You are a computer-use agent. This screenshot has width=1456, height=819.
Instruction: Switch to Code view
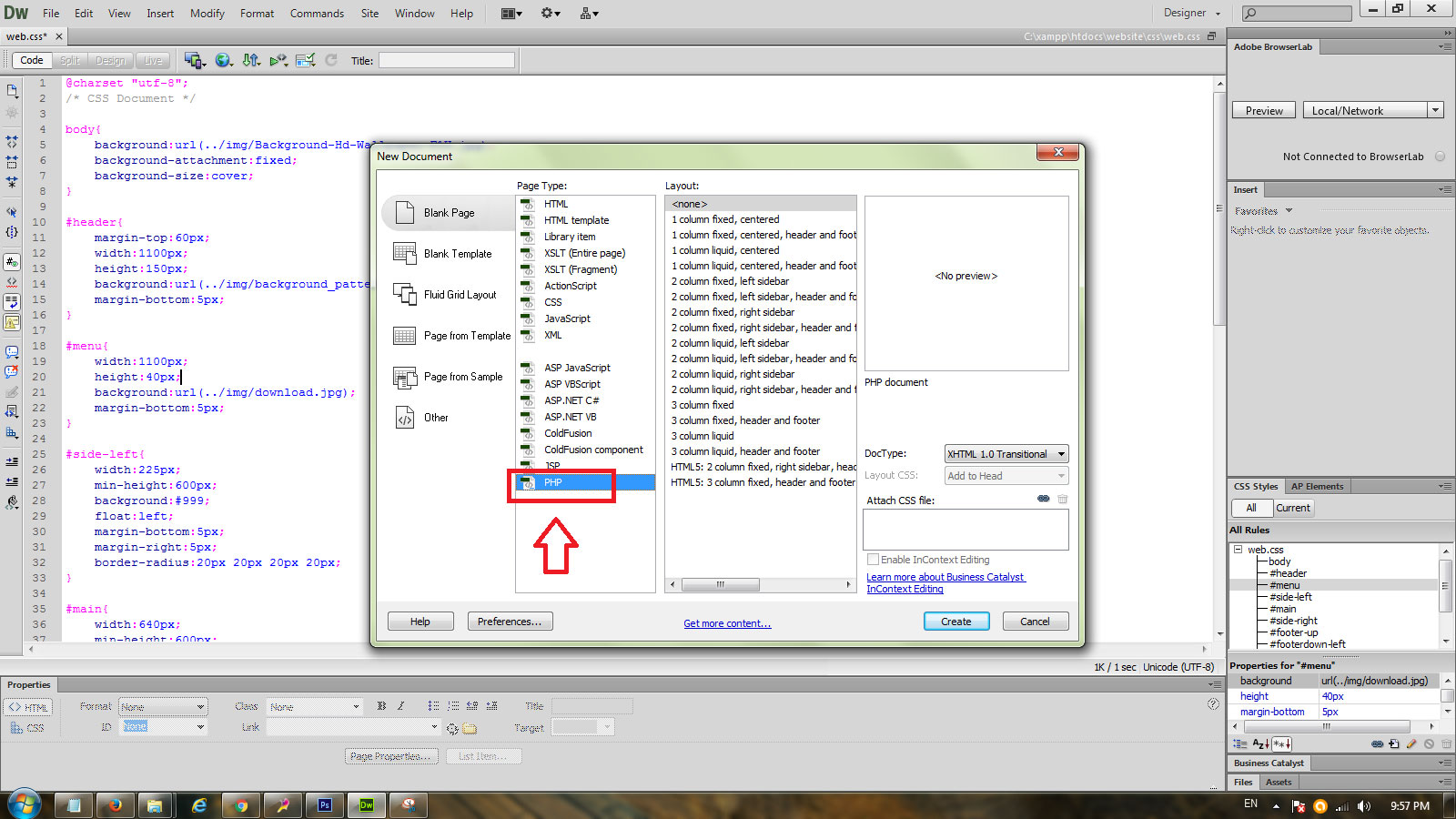point(32,60)
